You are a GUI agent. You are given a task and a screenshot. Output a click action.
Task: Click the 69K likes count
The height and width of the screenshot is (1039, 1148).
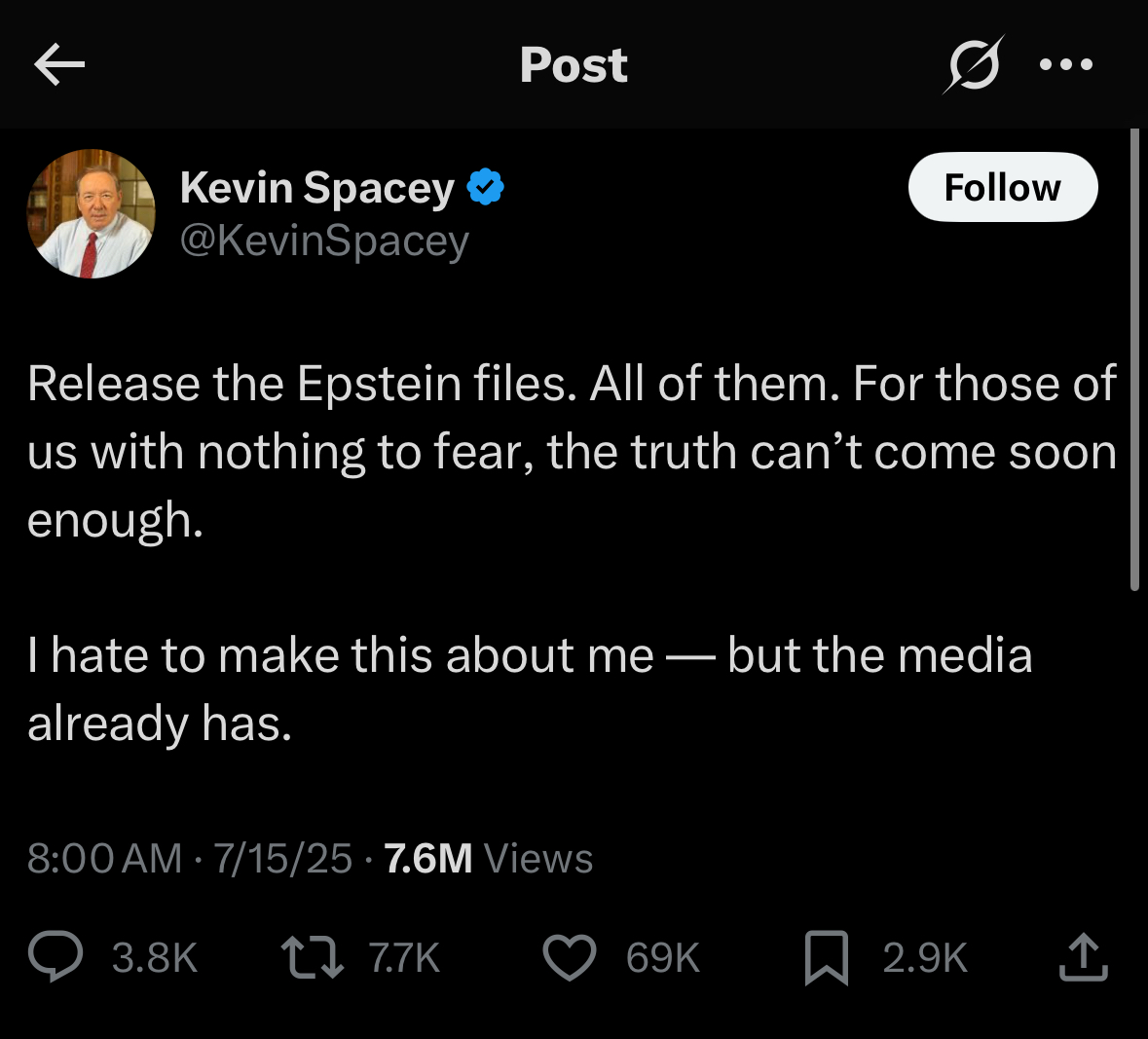click(x=663, y=958)
